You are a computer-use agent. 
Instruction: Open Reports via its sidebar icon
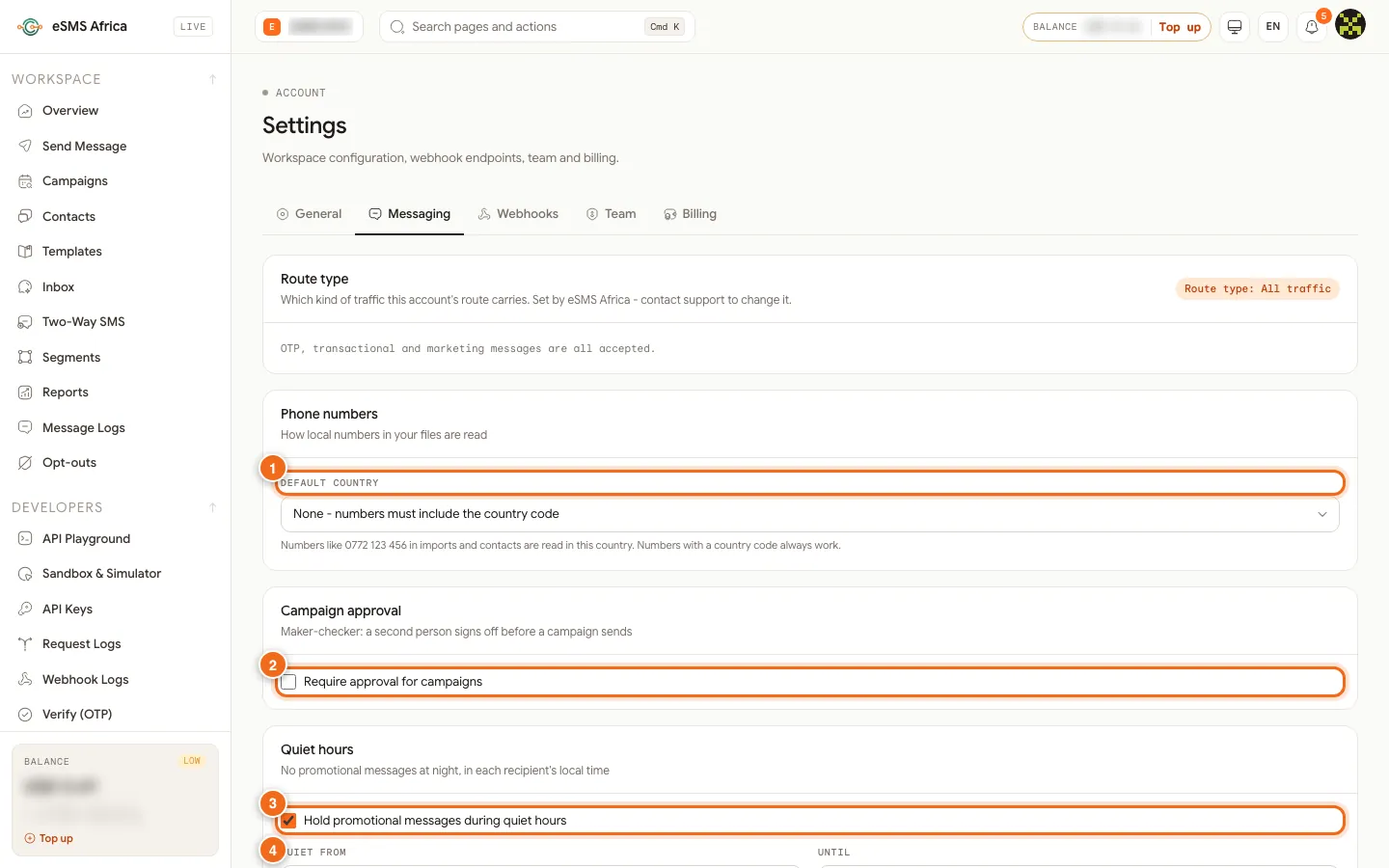(x=25, y=393)
